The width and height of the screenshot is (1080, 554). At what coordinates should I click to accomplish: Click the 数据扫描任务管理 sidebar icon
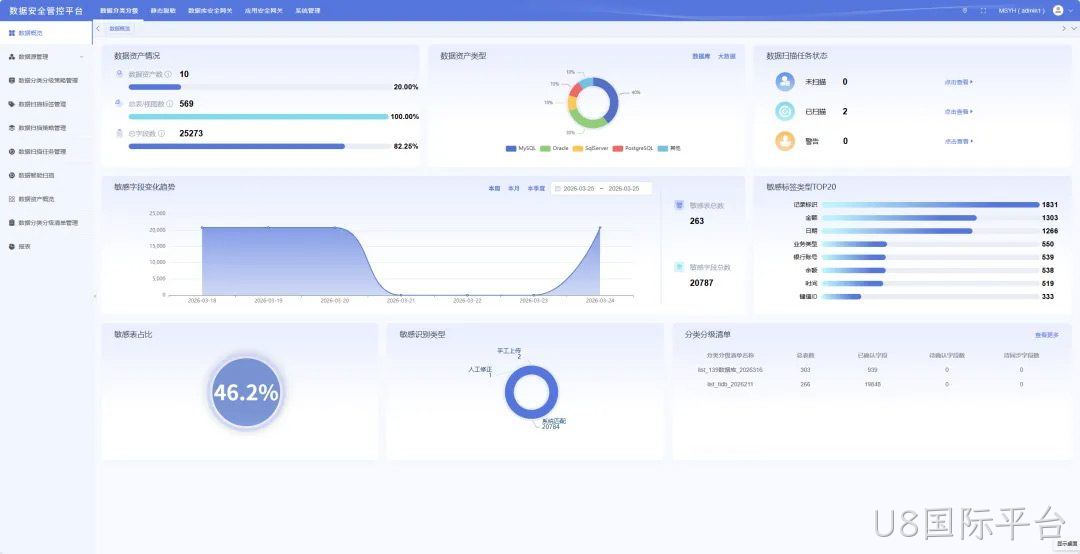(x=12, y=152)
